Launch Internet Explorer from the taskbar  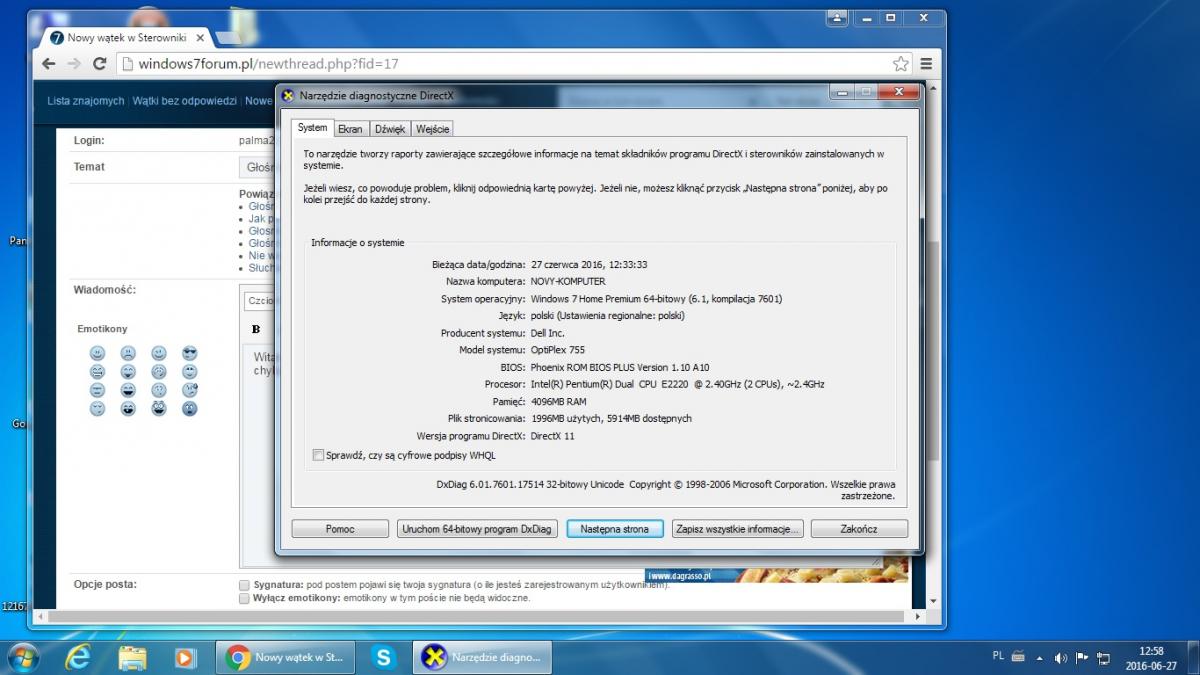[78, 656]
